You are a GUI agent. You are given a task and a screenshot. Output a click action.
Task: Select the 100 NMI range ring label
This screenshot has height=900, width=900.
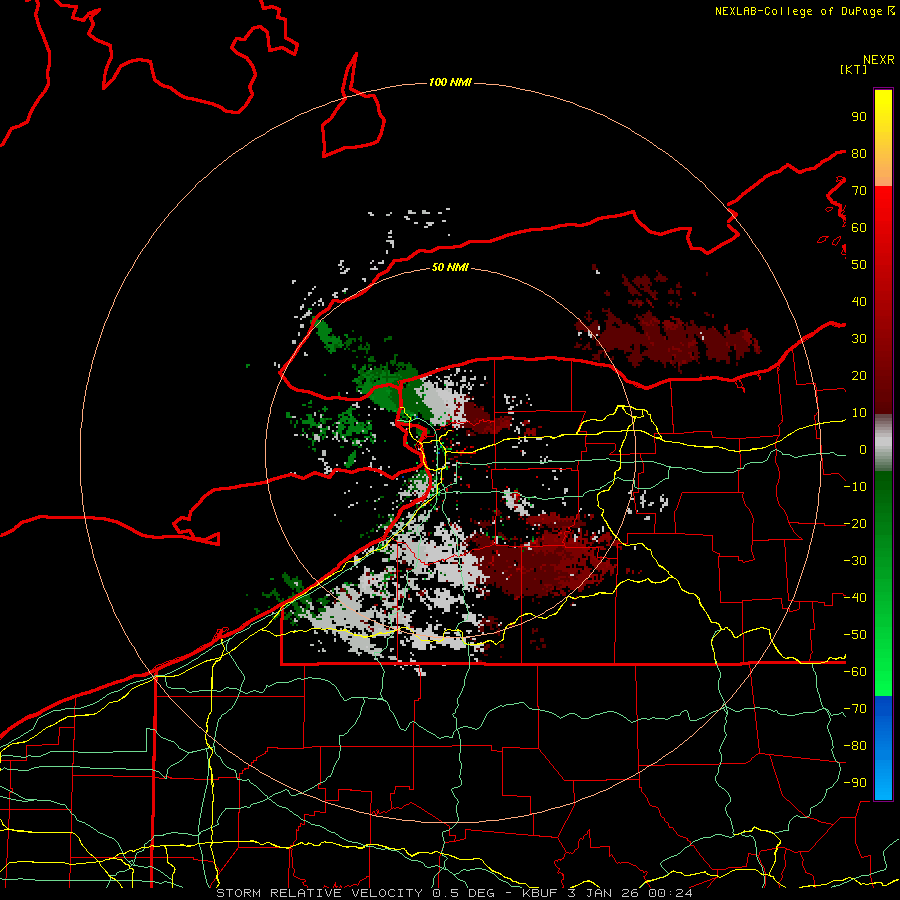450,82
